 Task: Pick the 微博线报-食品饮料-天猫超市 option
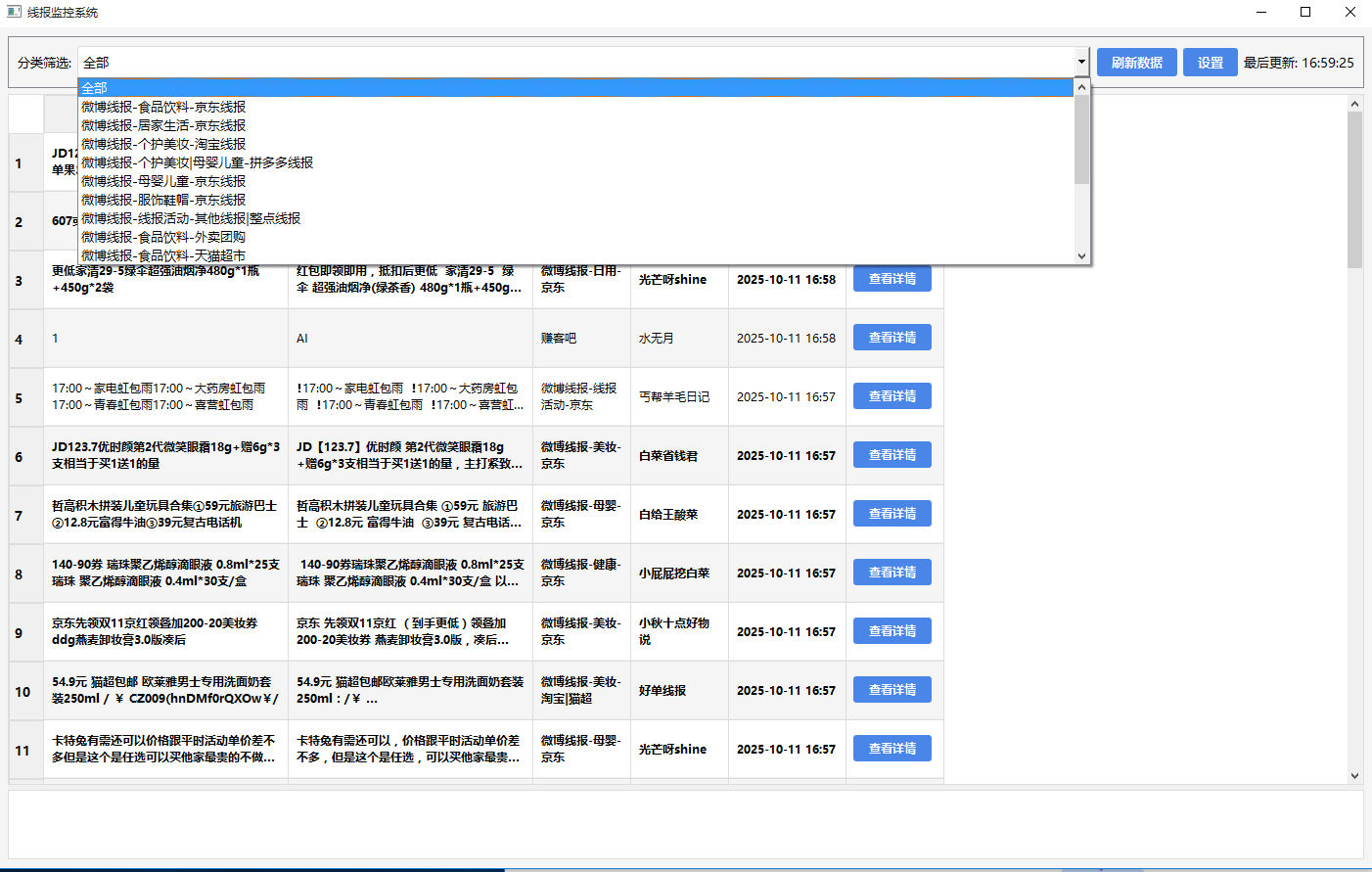[x=163, y=255]
